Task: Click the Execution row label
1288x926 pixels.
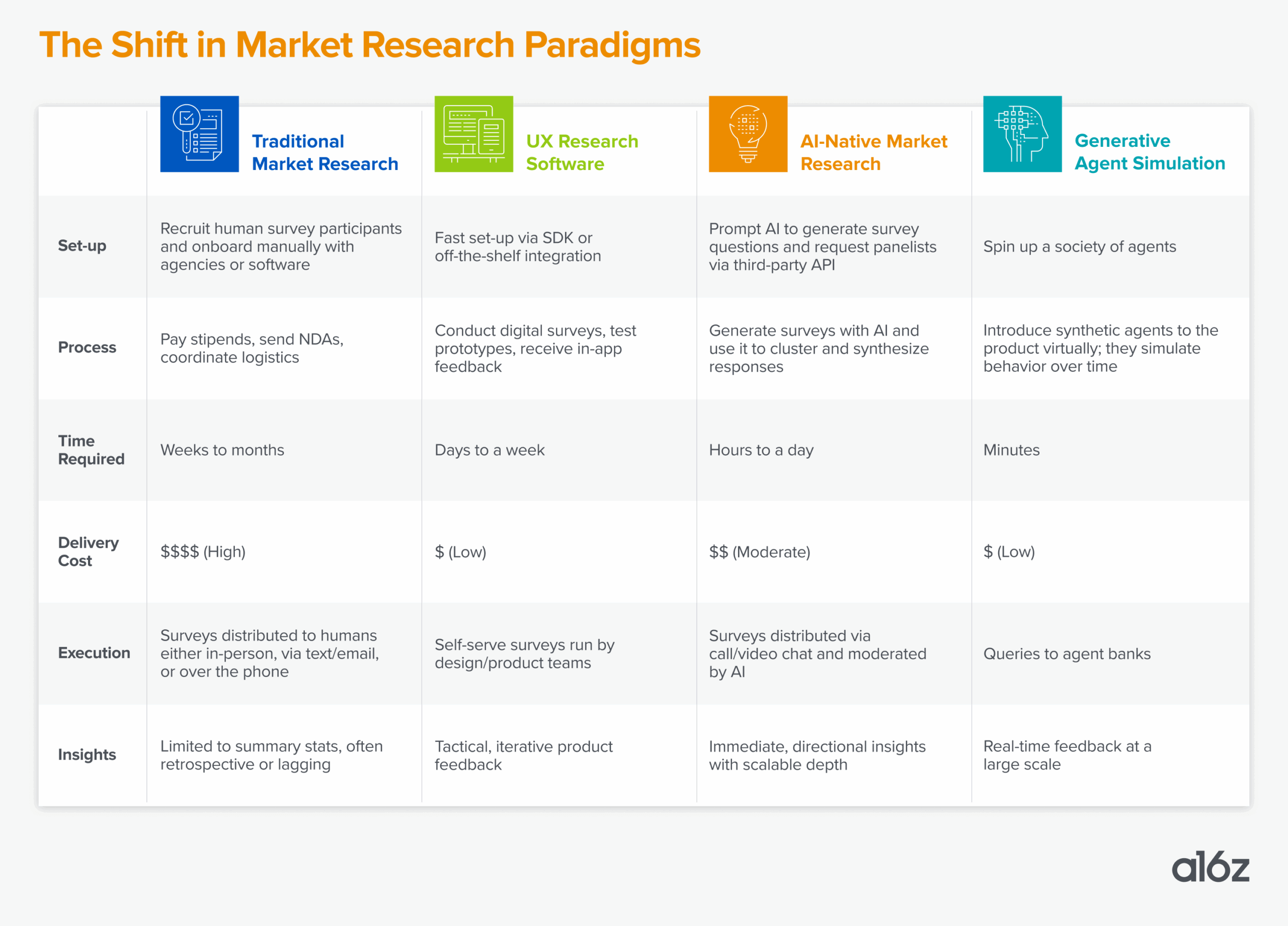Action: [94, 653]
